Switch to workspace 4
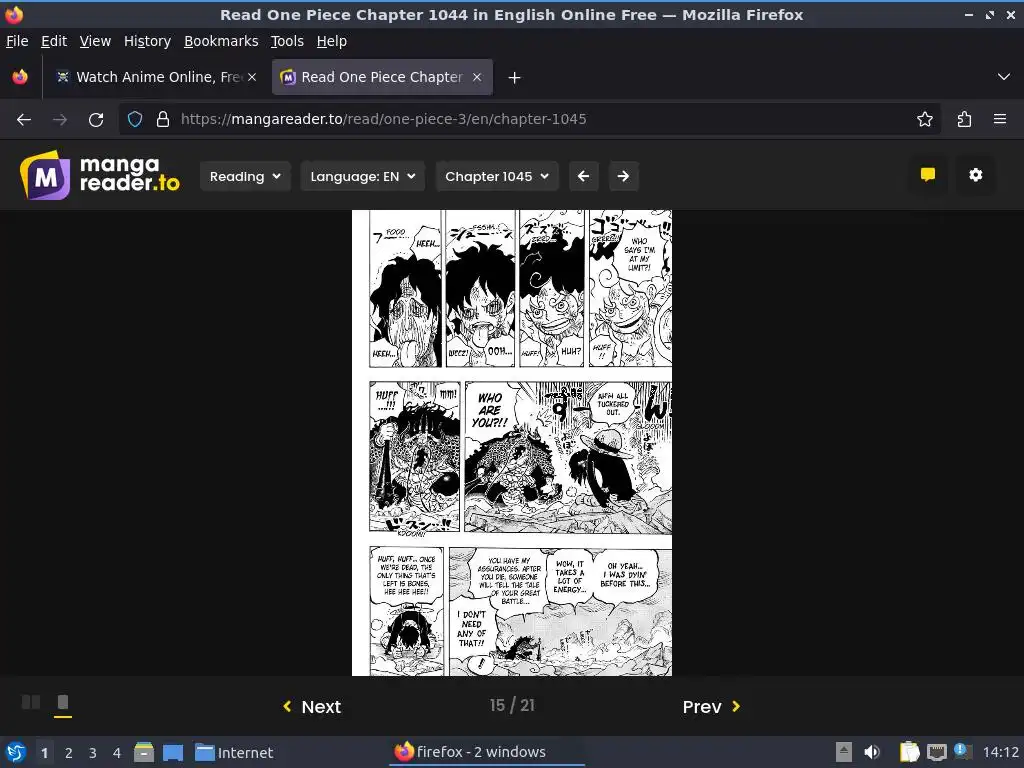 117,753
